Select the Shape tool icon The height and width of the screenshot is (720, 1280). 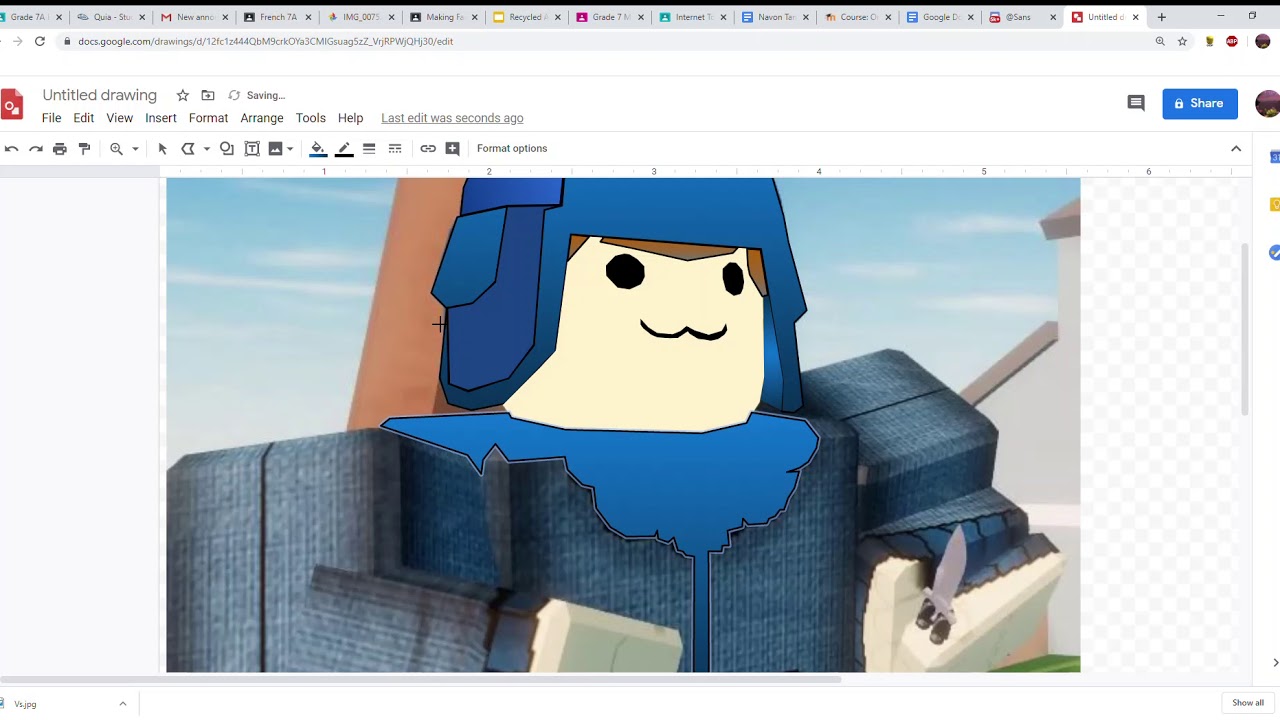click(227, 148)
